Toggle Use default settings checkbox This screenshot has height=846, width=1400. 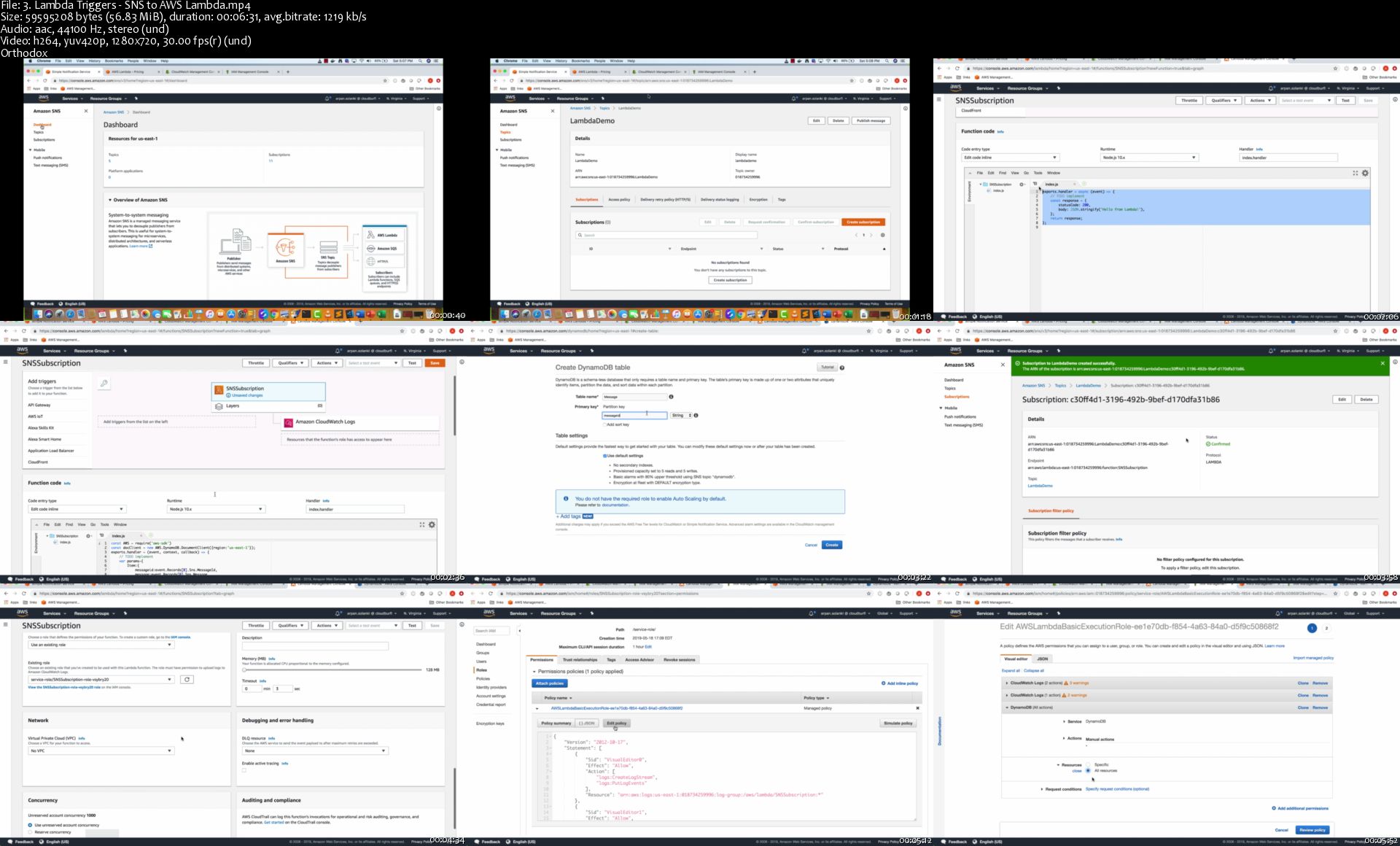(604, 456)
